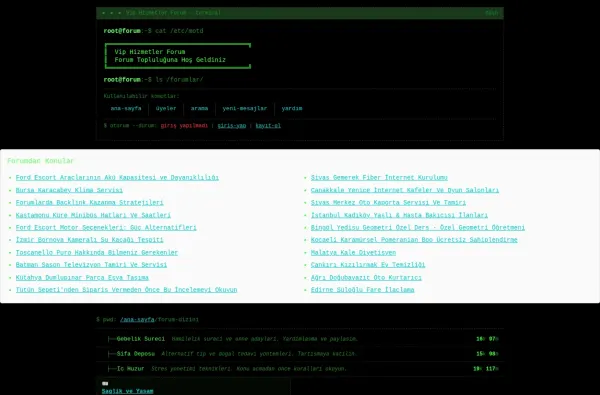This screenshot has height=395, width=600.
Task: Open Çanakkale Yenice İnternet Kafeler topic
Action: (x=405, y=190)
